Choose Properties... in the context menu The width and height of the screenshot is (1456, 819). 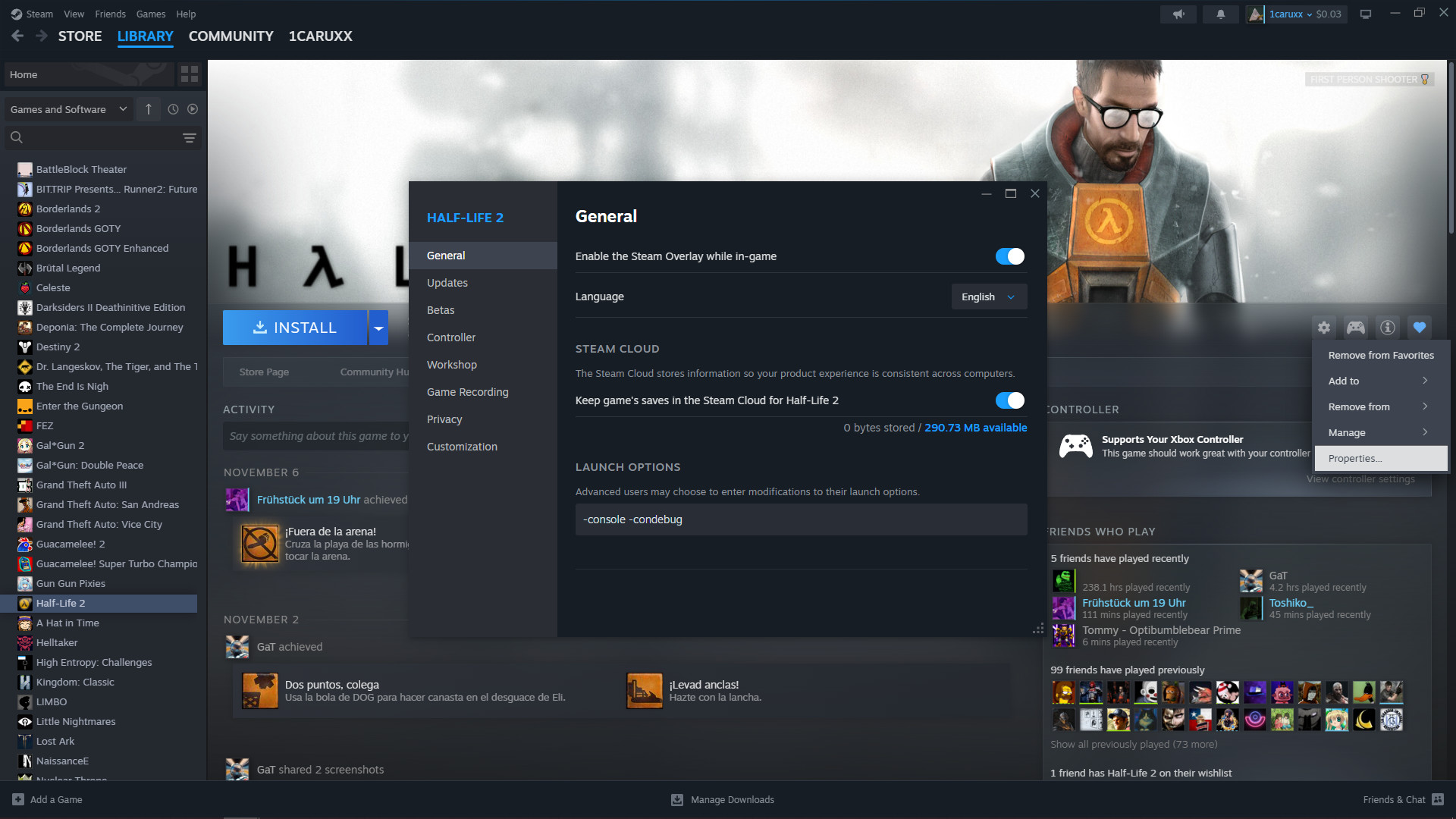(x=1380, y=458)
